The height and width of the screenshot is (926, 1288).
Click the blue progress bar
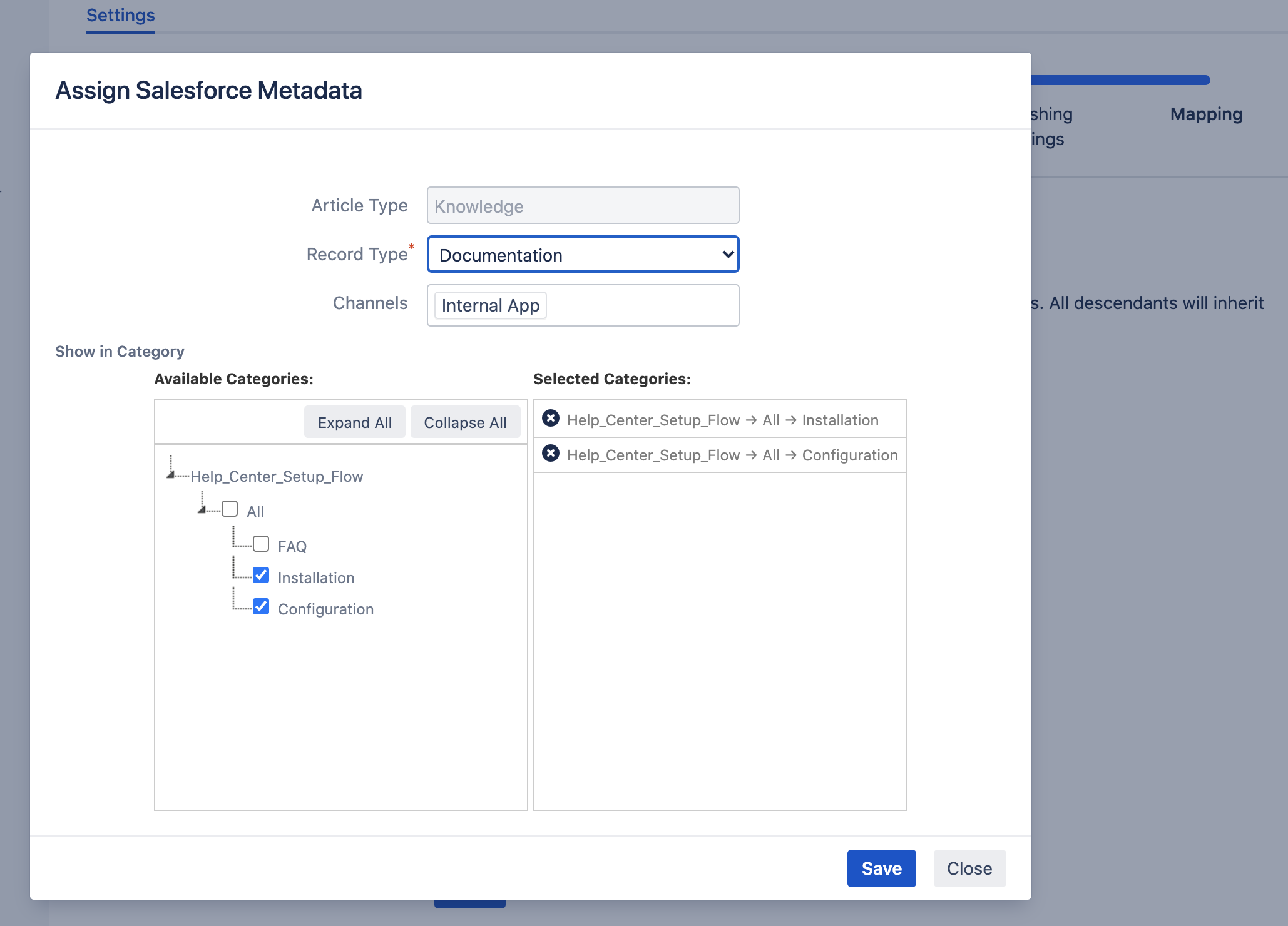tap(1120, 80)
